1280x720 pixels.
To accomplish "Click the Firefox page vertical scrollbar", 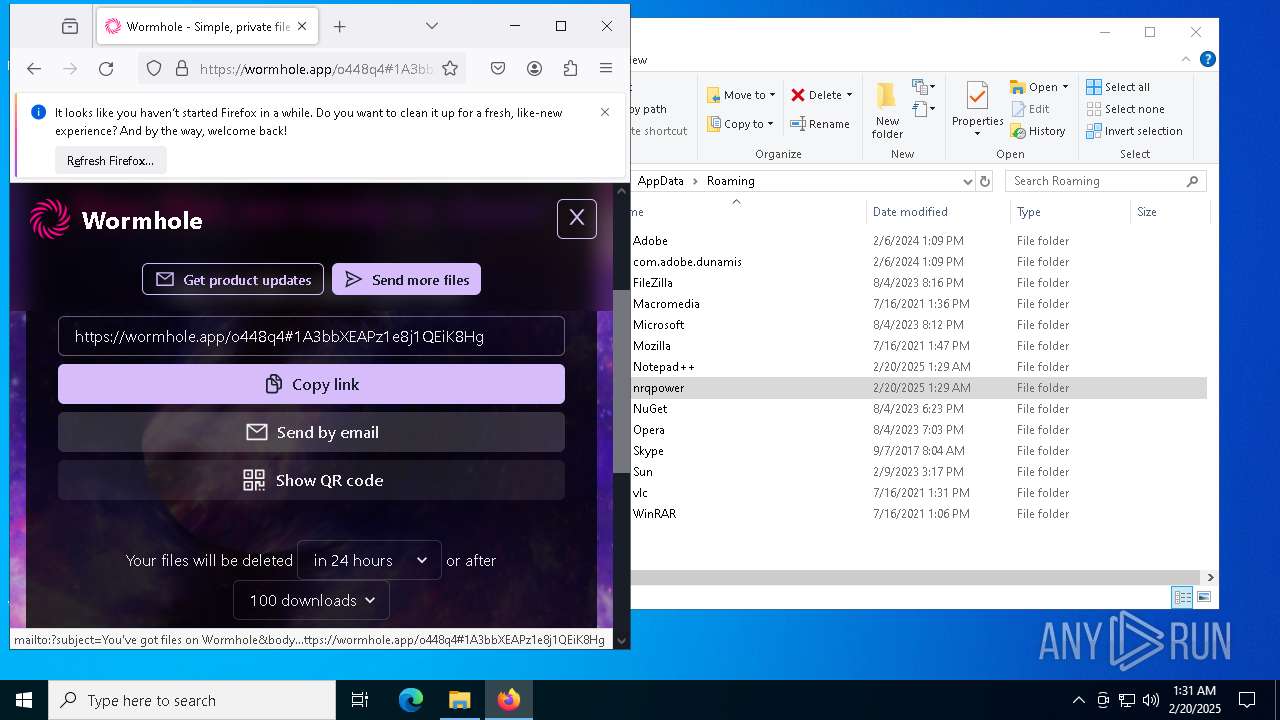I will coord(621,381).
